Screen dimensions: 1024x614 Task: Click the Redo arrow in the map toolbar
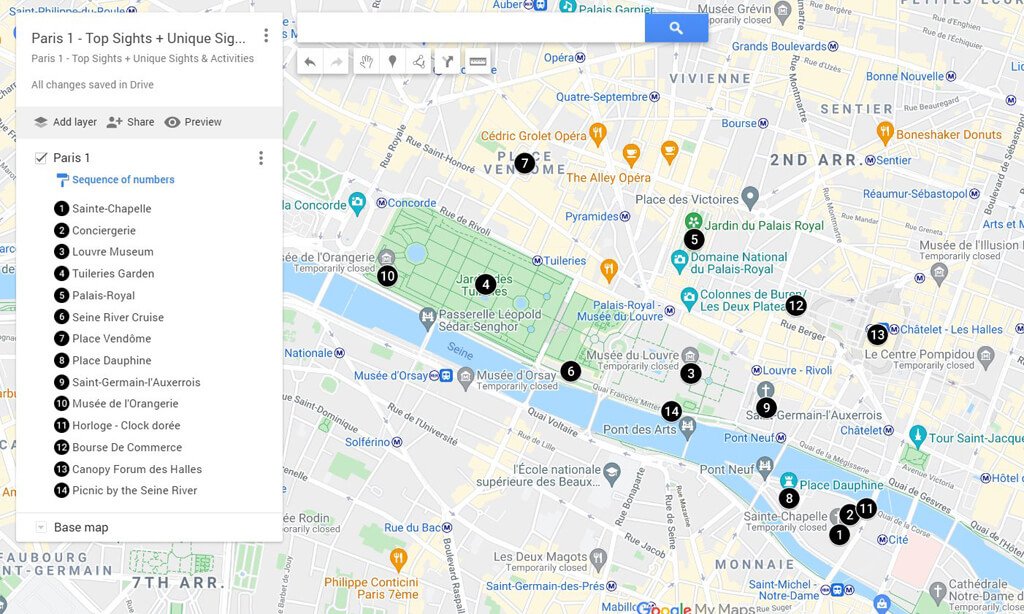click(x=337, y=62)
